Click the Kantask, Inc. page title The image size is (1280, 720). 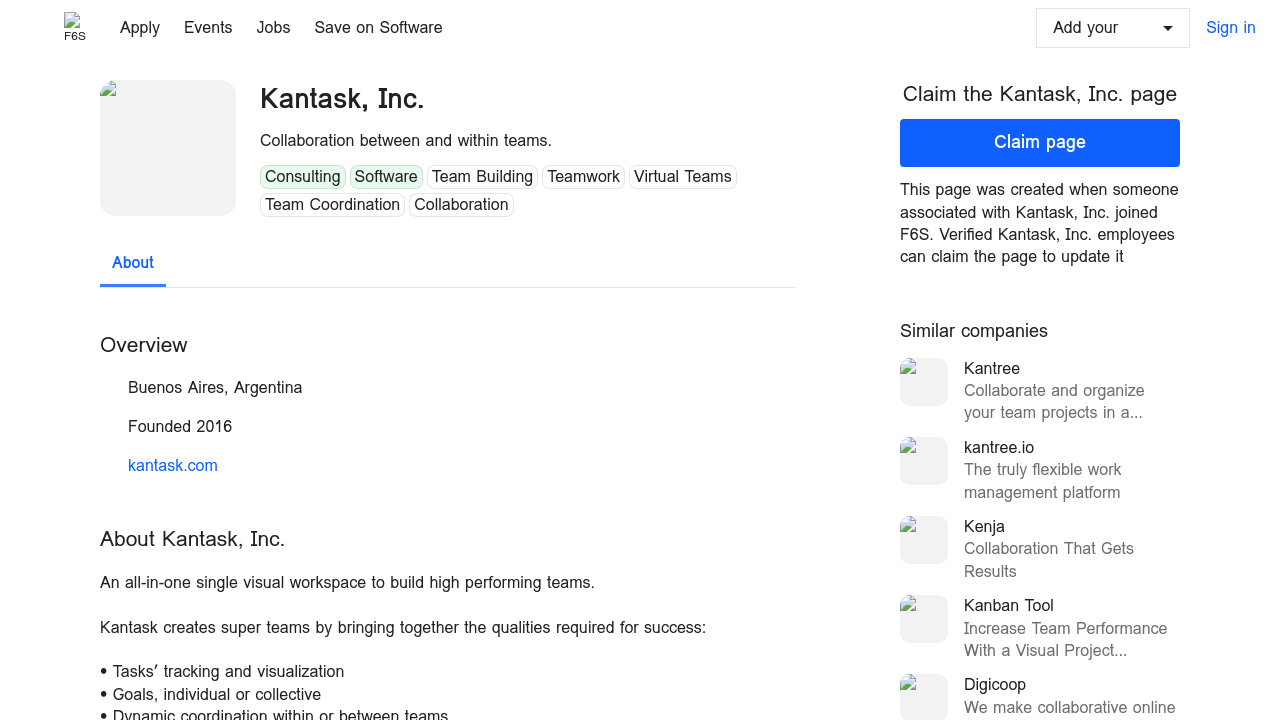[x=342, y=99]
